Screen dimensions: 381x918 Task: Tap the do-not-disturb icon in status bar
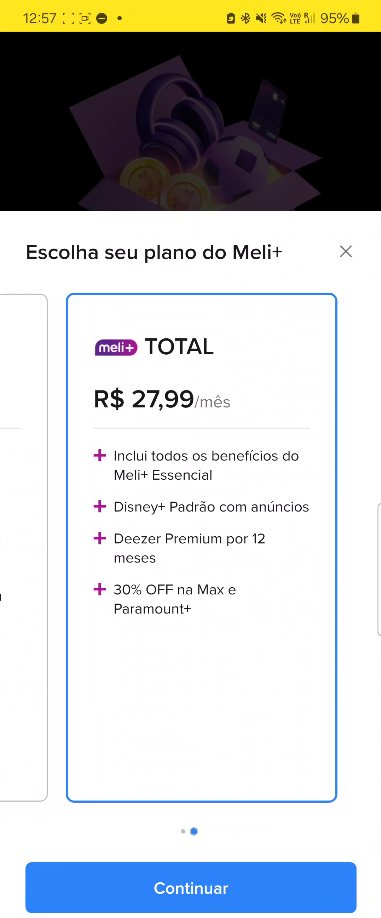click(x=101, y=18)
